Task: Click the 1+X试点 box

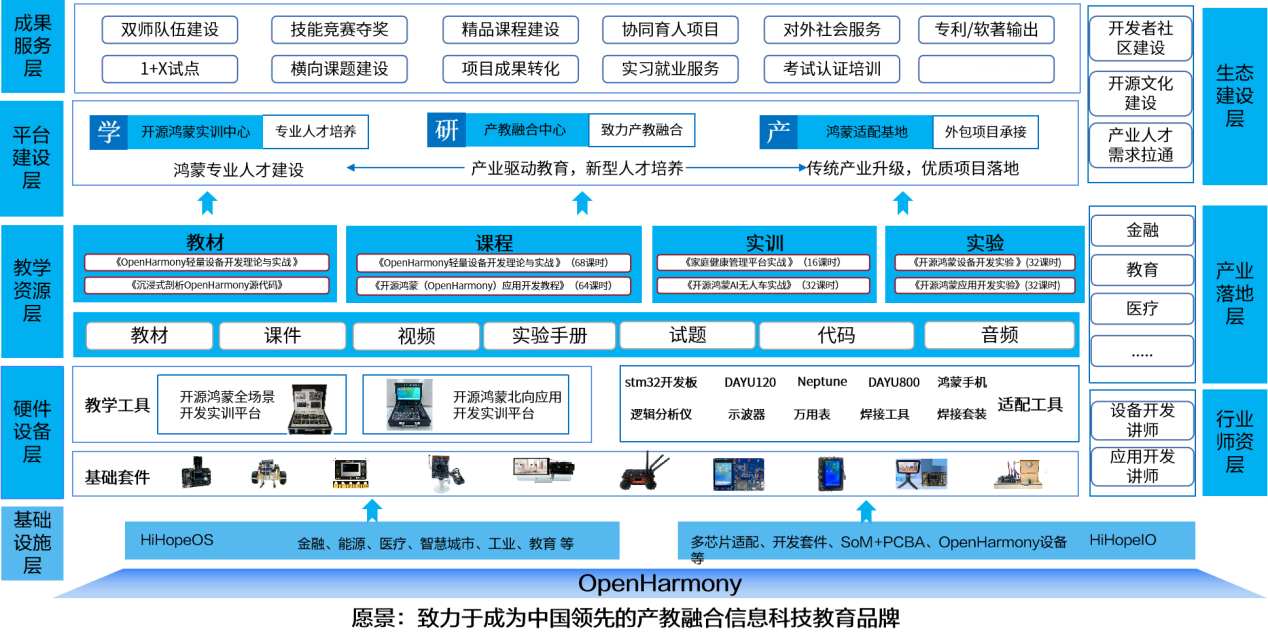Action: coord(170,69)
